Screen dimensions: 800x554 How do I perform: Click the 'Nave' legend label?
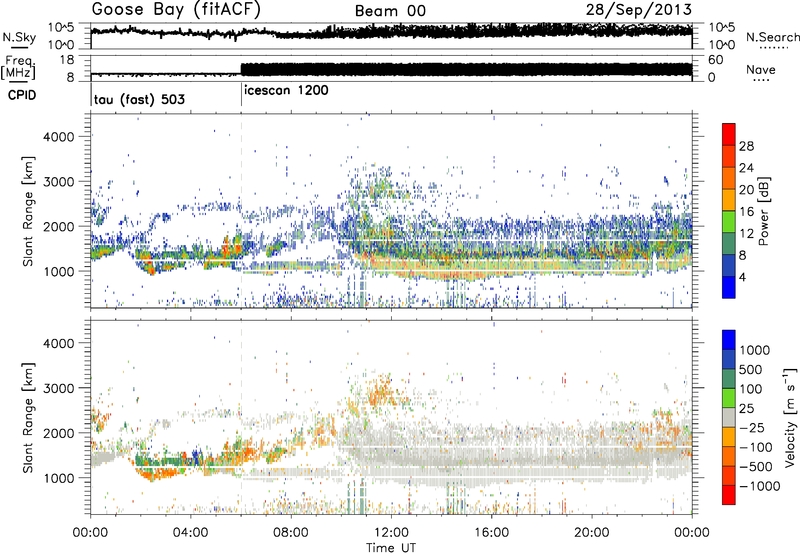[x=761, y=69]
